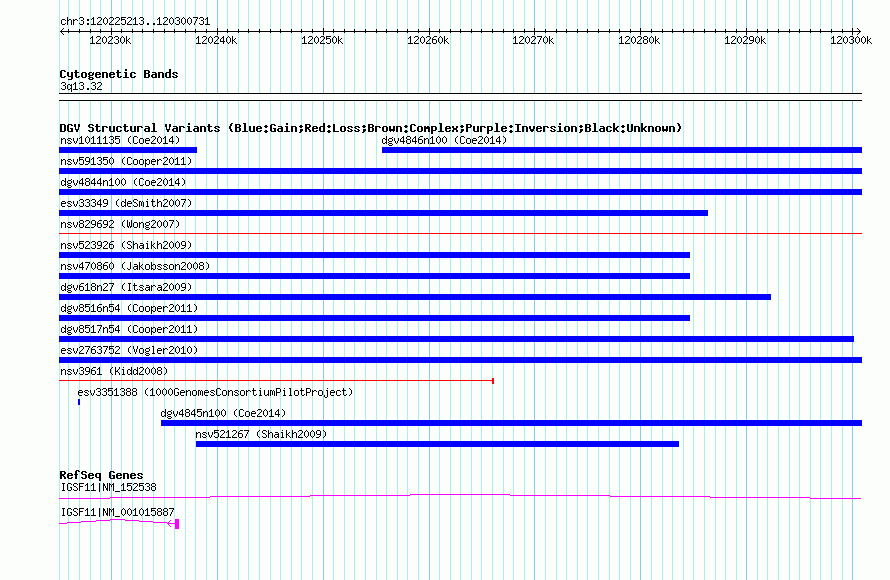Click the dgv4845n100 (Coe2014) label

point(223,413)
